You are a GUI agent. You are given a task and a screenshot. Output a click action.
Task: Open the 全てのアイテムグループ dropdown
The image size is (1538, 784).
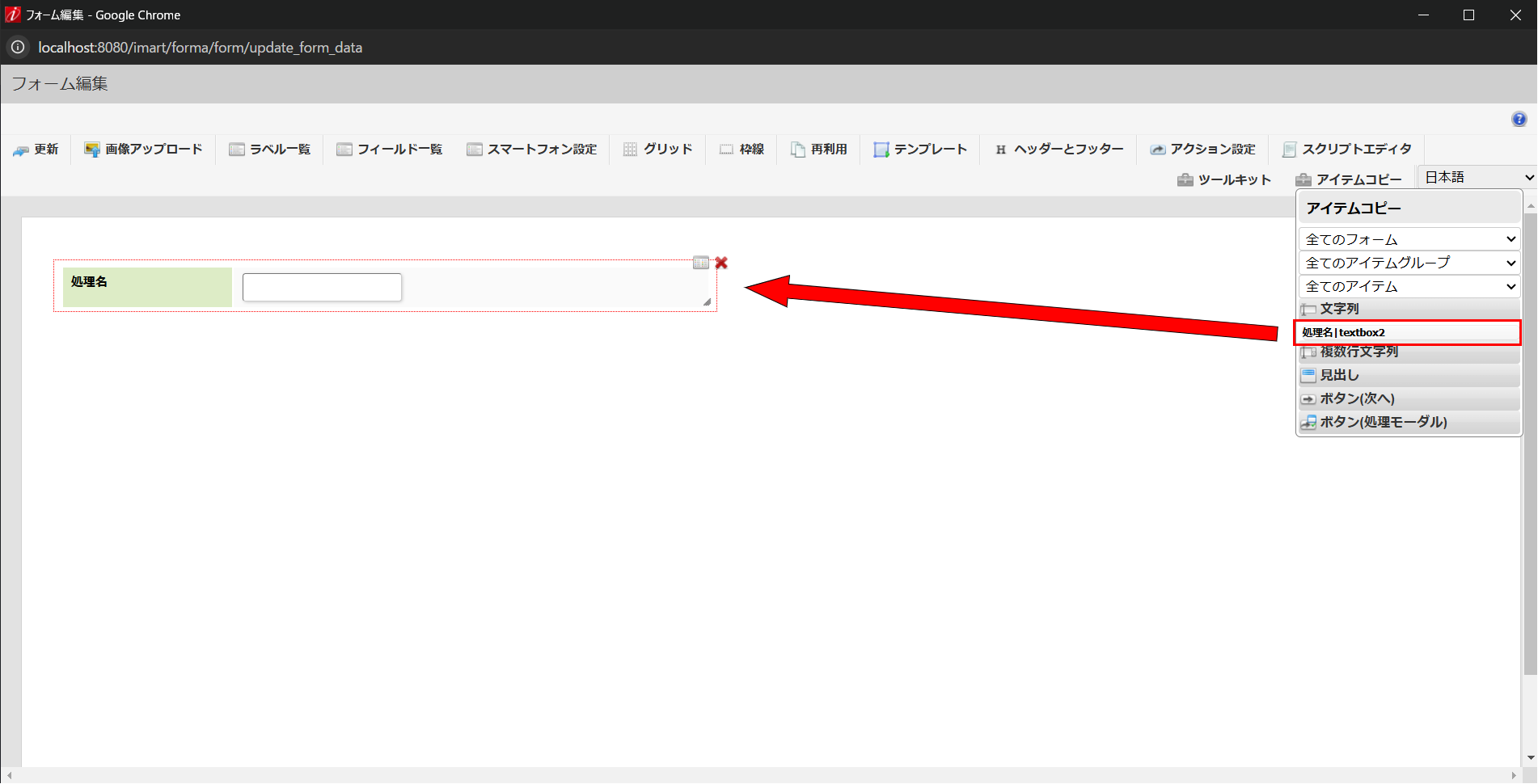1409,262
